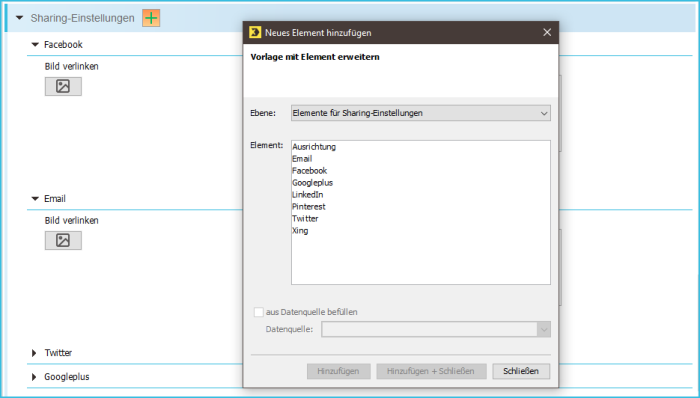Click the Facebook section label
This screenshot has width=700, height=398.
63,45
